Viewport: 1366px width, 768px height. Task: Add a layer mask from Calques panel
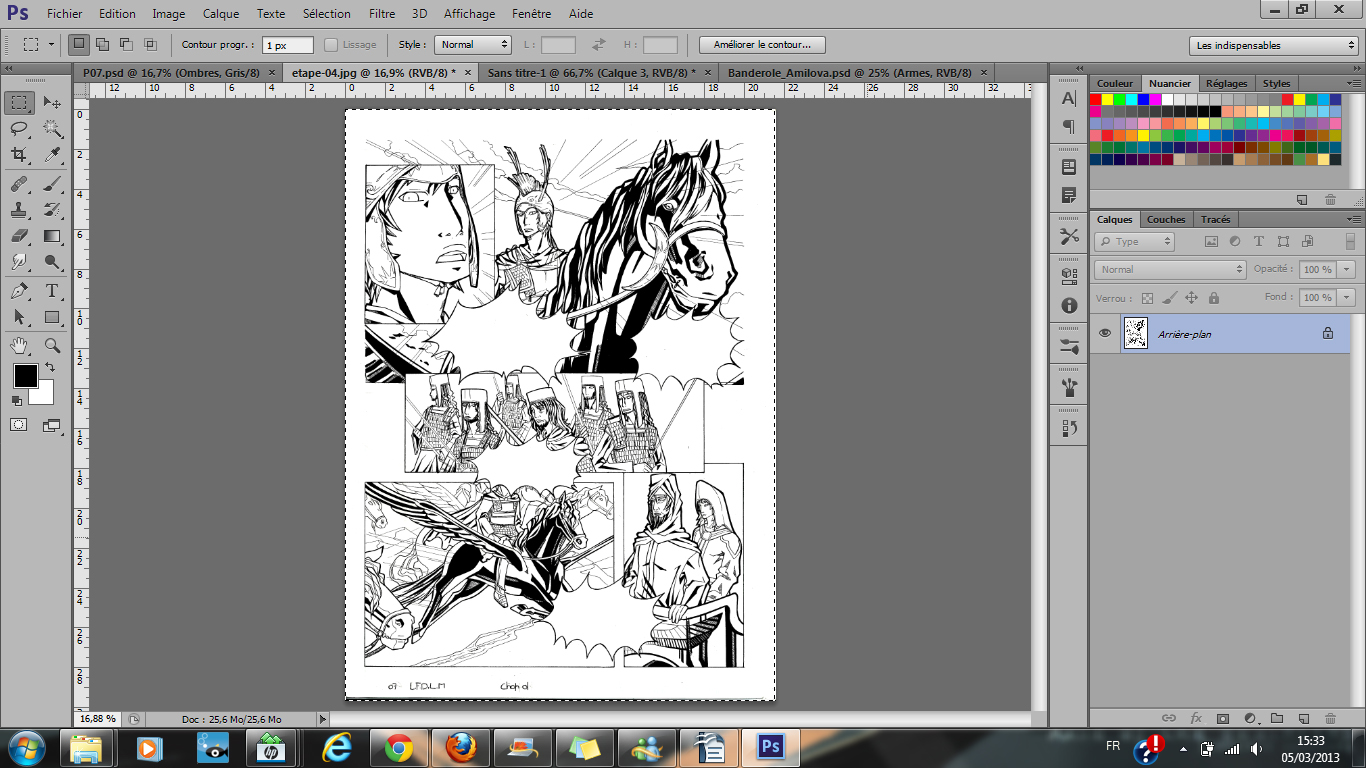pos(1222,718)
